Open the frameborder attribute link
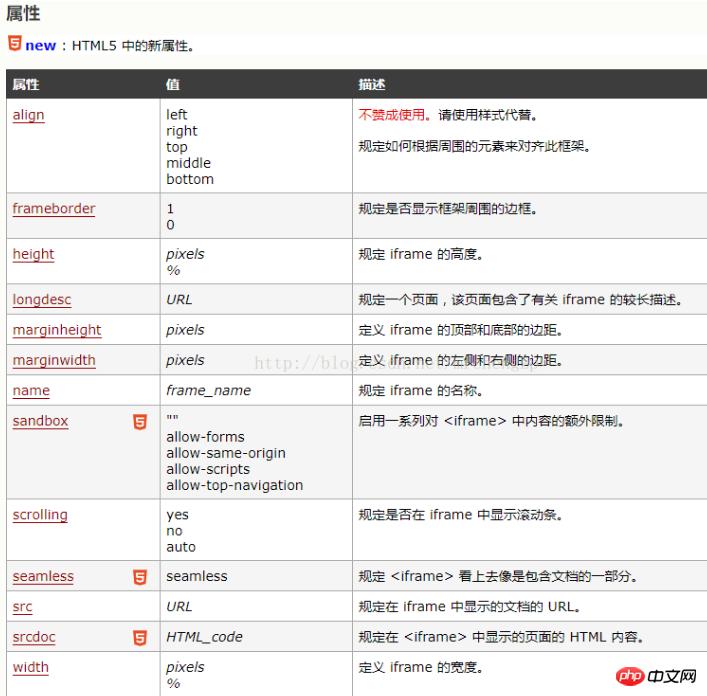 54,209
